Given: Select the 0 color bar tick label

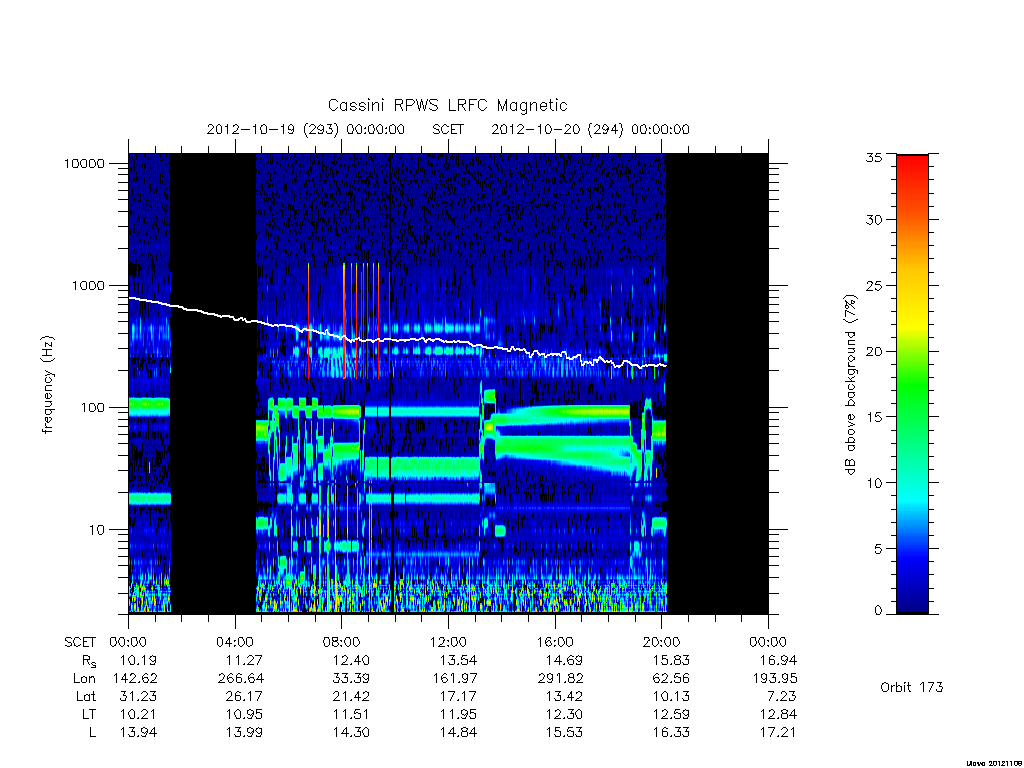Looking at the screenshot, I should (878, 611).
